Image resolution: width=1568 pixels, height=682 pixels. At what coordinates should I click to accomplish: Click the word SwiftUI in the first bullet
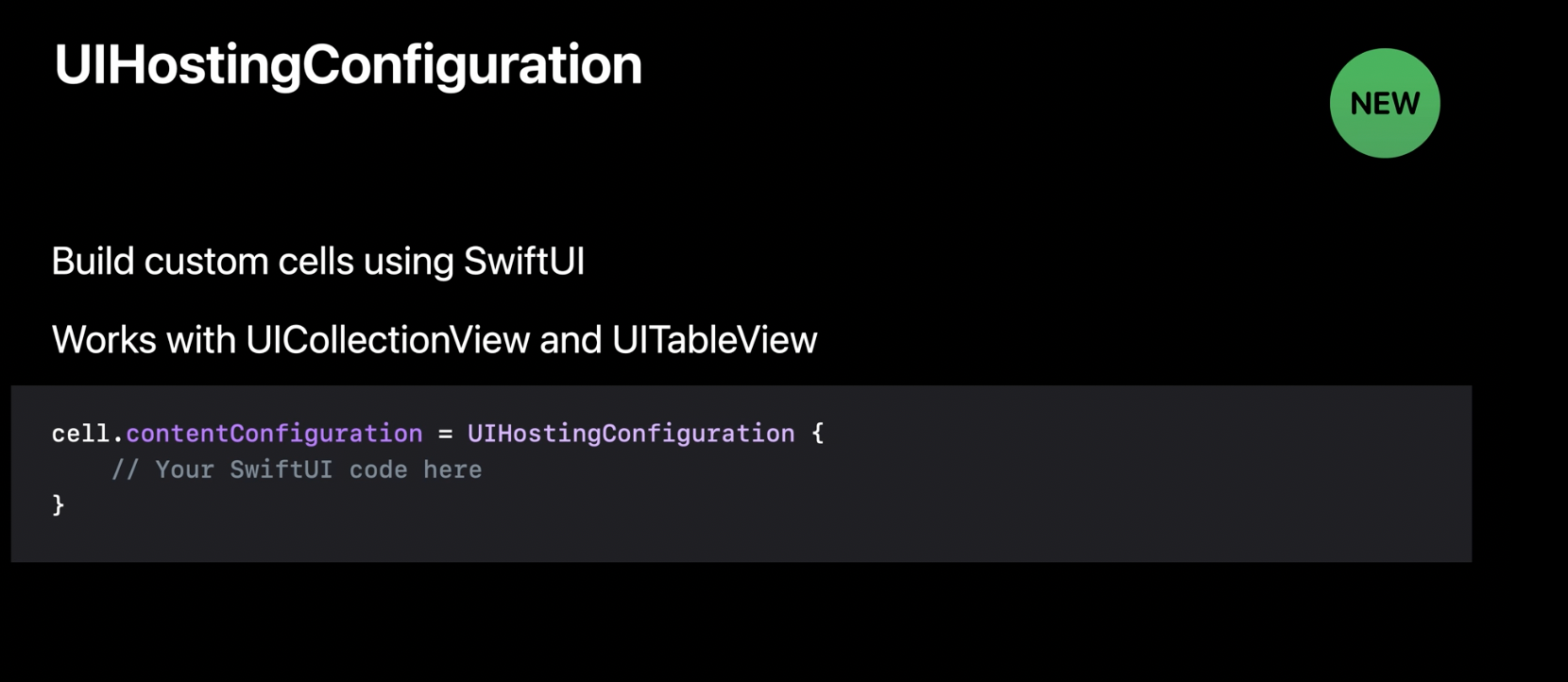[x=524, y=262]
